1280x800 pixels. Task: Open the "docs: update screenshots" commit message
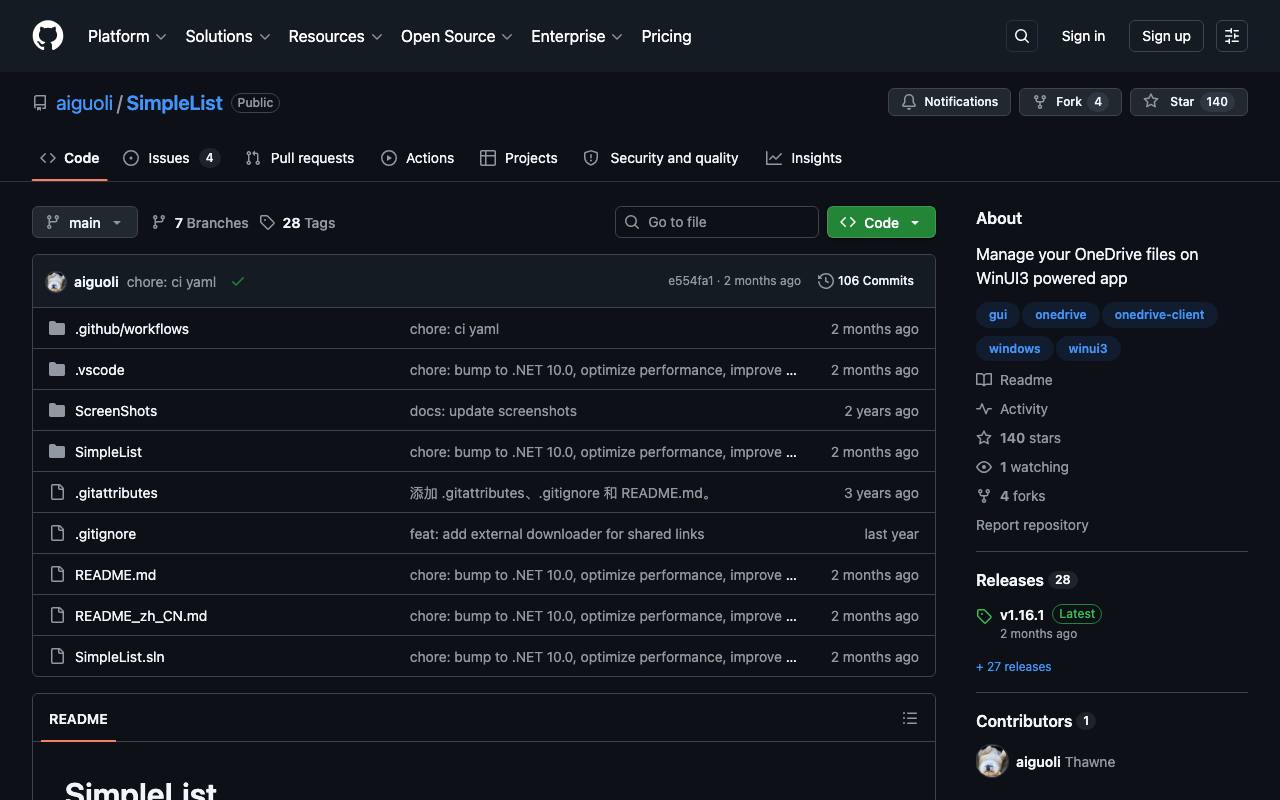tap(493, 411)
